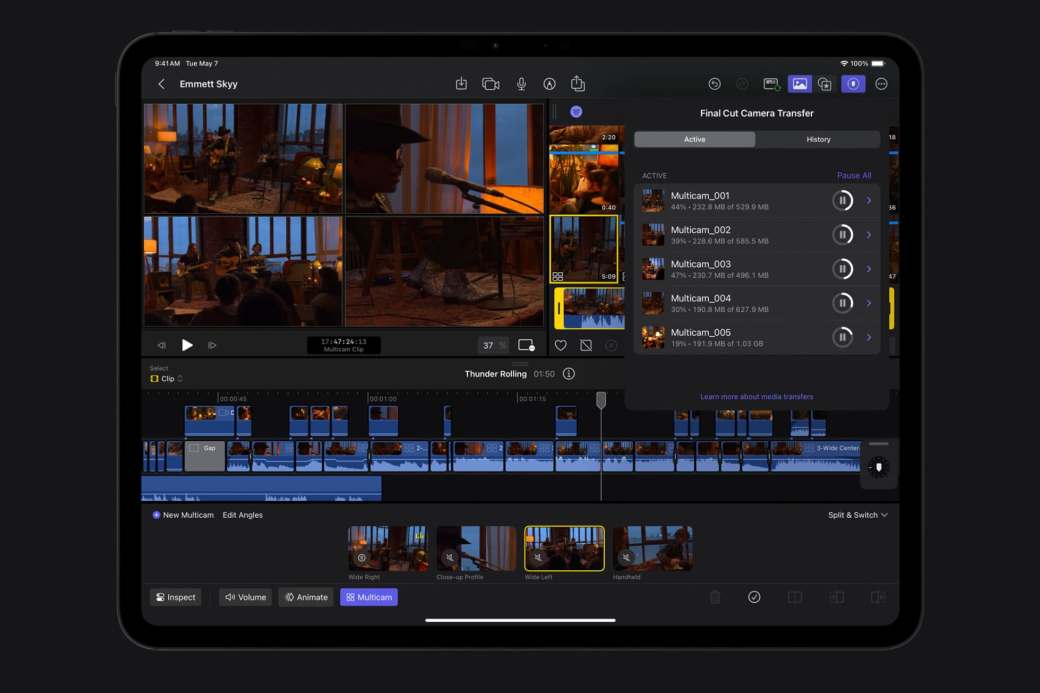Open the 37% viewer zoom dropdown
This screenshot has height=693, width=1040.
493,346
